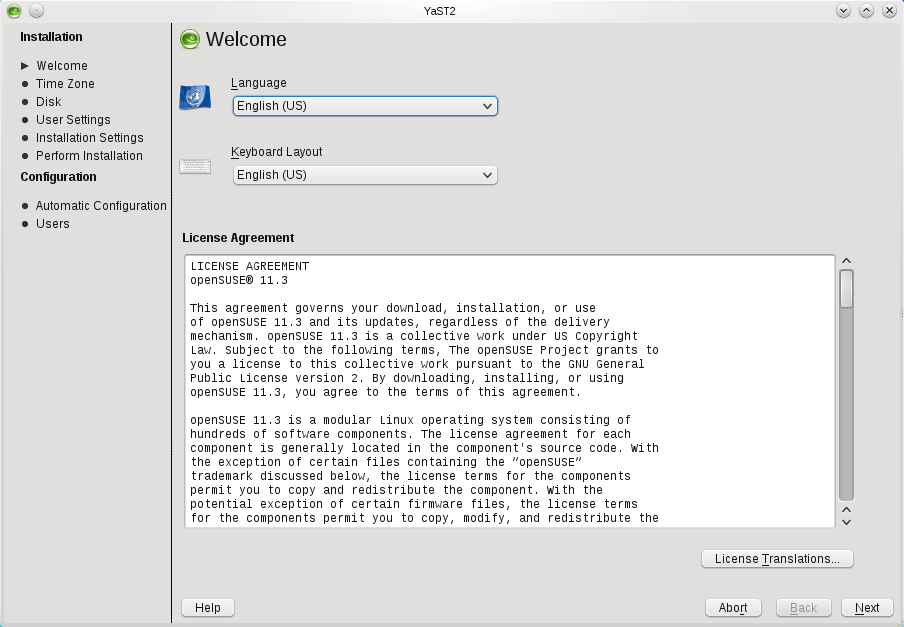This screenshot has width=904, height=627.
Task: Select the Welcome step in sidebar
Action: (61, 66)
